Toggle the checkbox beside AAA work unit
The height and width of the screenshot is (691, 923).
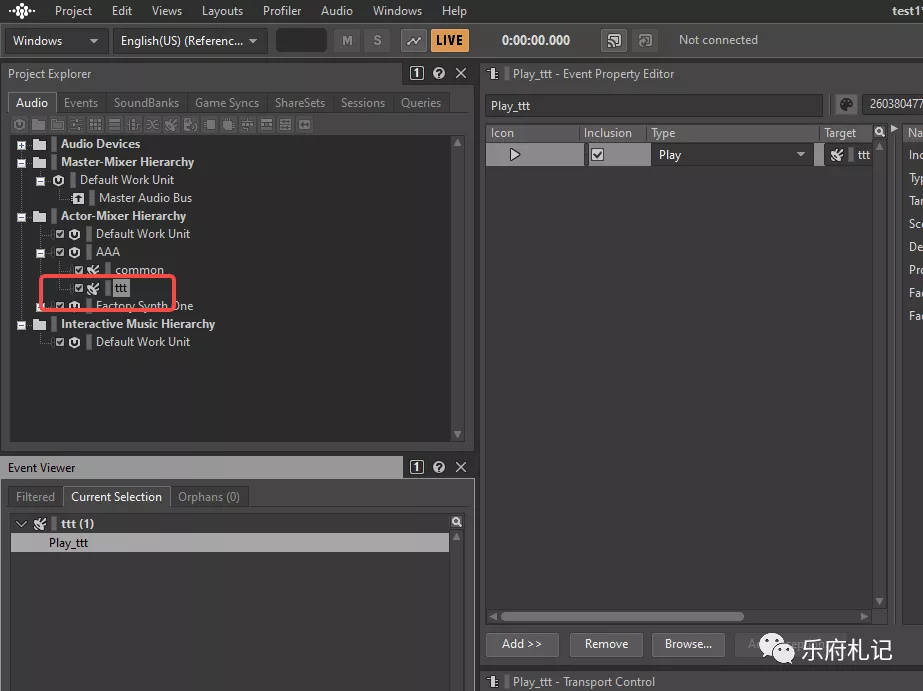[x=60, y=252]
